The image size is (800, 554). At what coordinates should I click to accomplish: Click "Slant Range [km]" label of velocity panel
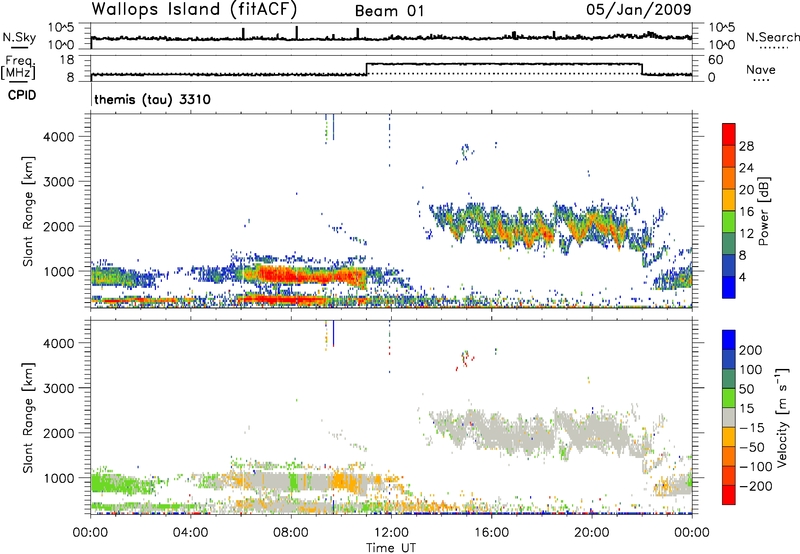pyautogui.click(x=28, y=418)
